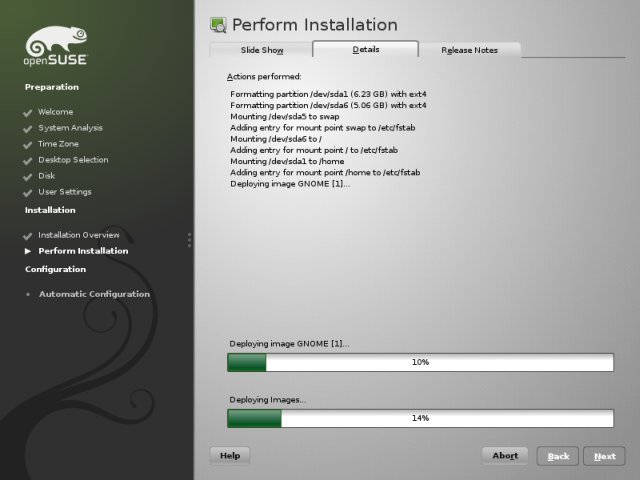Image resolution: width=640 pixels, height=480 pixels.
Task: Abort the installation
Action: coord(505,456)
